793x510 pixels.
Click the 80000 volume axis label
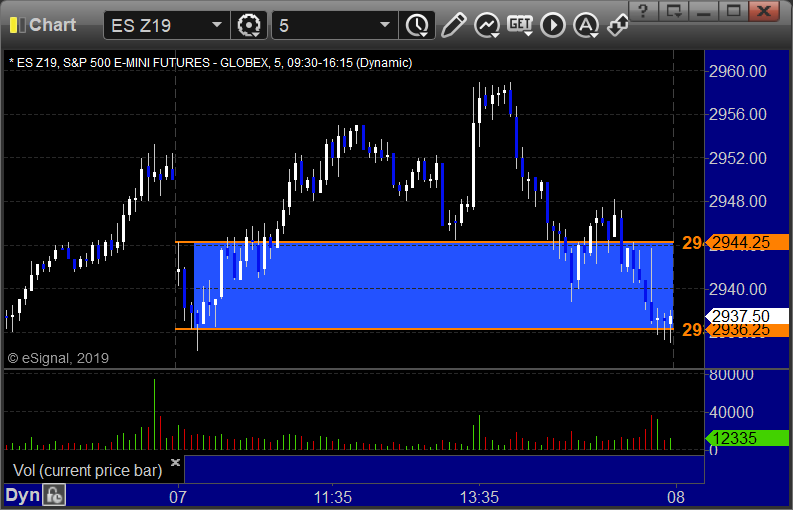click(731, 375)
